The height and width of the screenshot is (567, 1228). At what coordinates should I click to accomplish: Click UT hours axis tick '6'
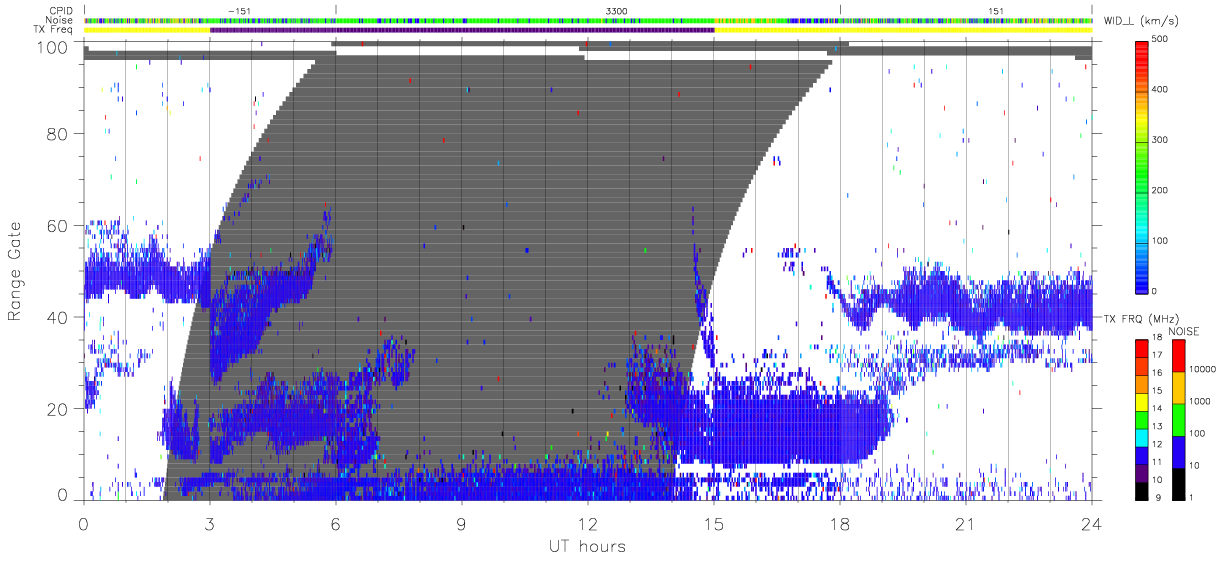pyautogui.click(x=336, y=523)
